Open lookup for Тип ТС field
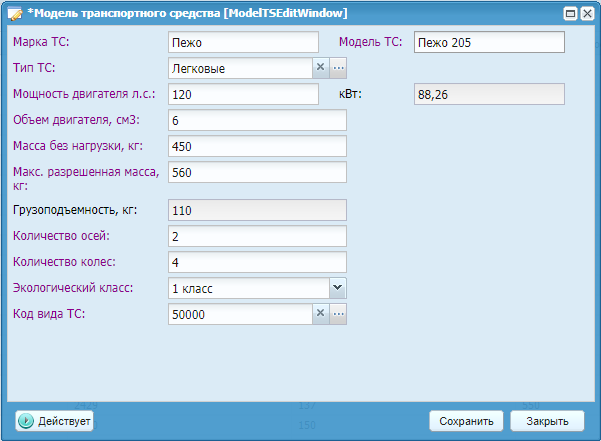Screen dimensions: 601x441 pyautogui.click(x=338, y=68)
